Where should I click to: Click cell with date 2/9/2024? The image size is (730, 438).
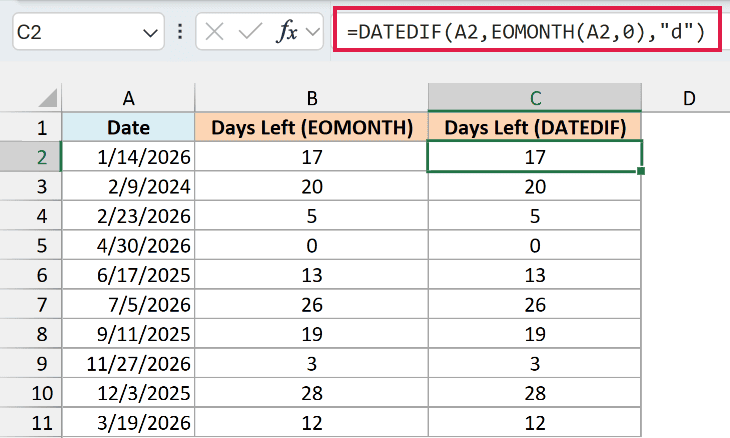pyautogui.click(x=128, y=186)
